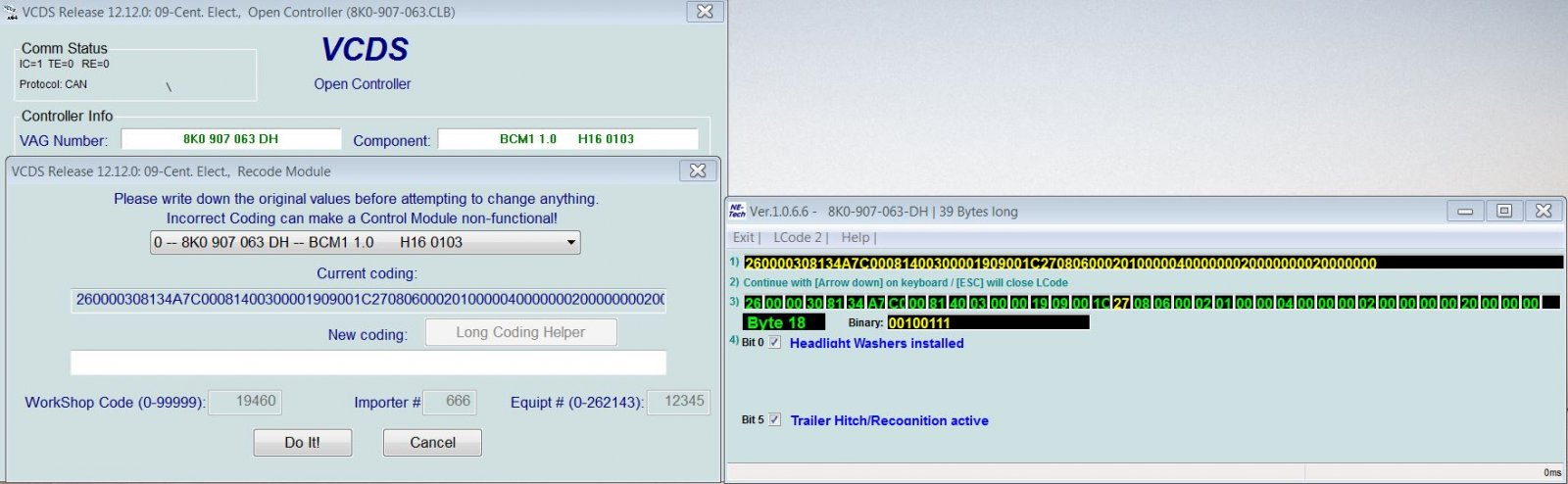Select byte cell 40 in LCode
The height and width of the screenshot is (484, 1568).
pyautogui.click(x=957, y=303)
